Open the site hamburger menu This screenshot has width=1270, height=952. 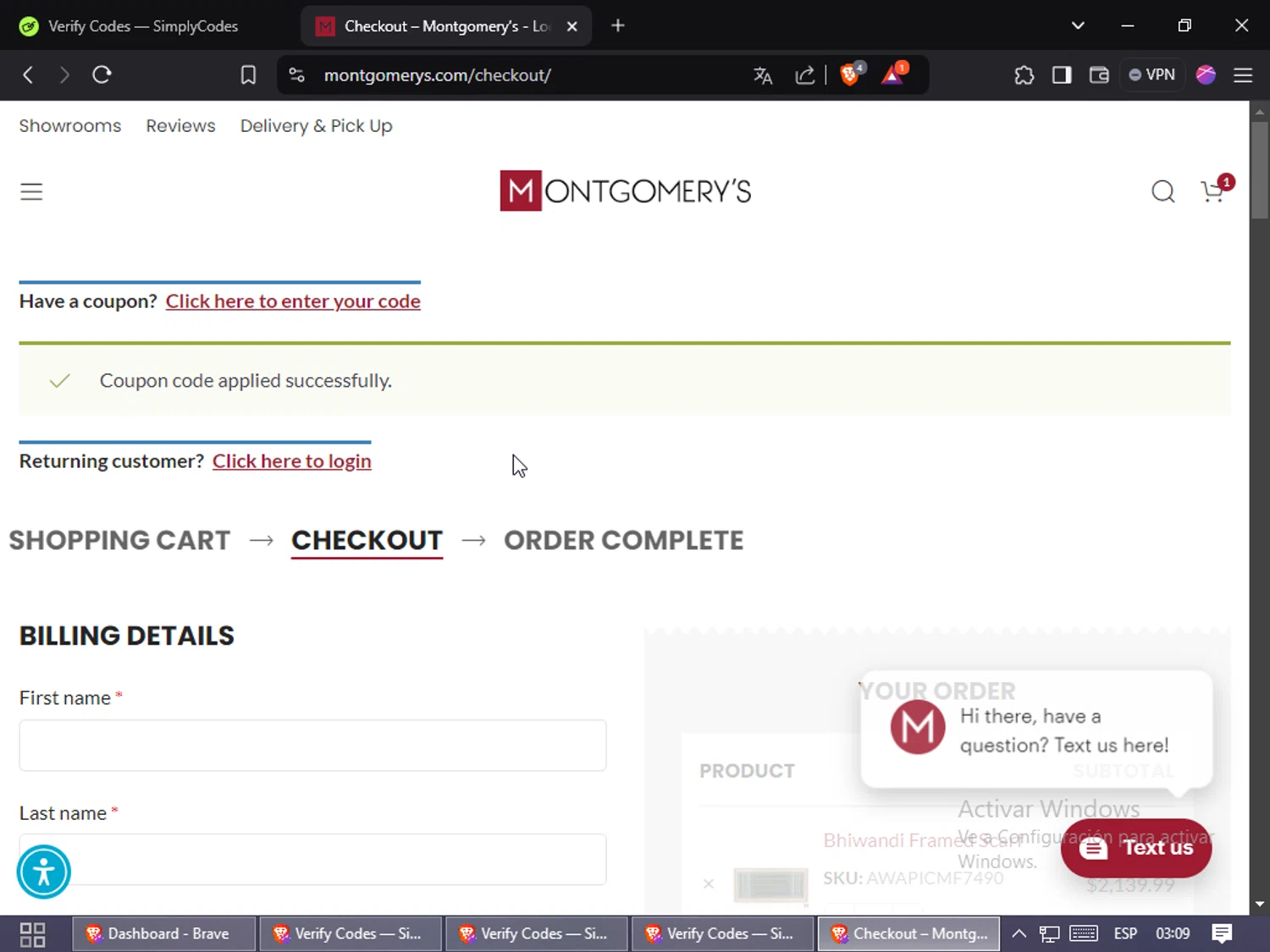pyautogui.click(x=31, y=192)
